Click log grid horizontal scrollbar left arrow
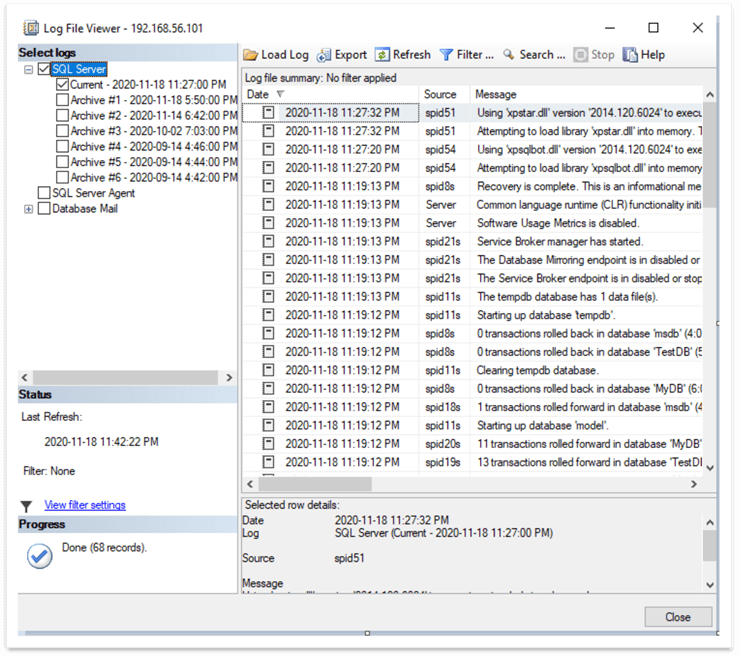Screen dimensions: 740x655 (x=250, y=484)
